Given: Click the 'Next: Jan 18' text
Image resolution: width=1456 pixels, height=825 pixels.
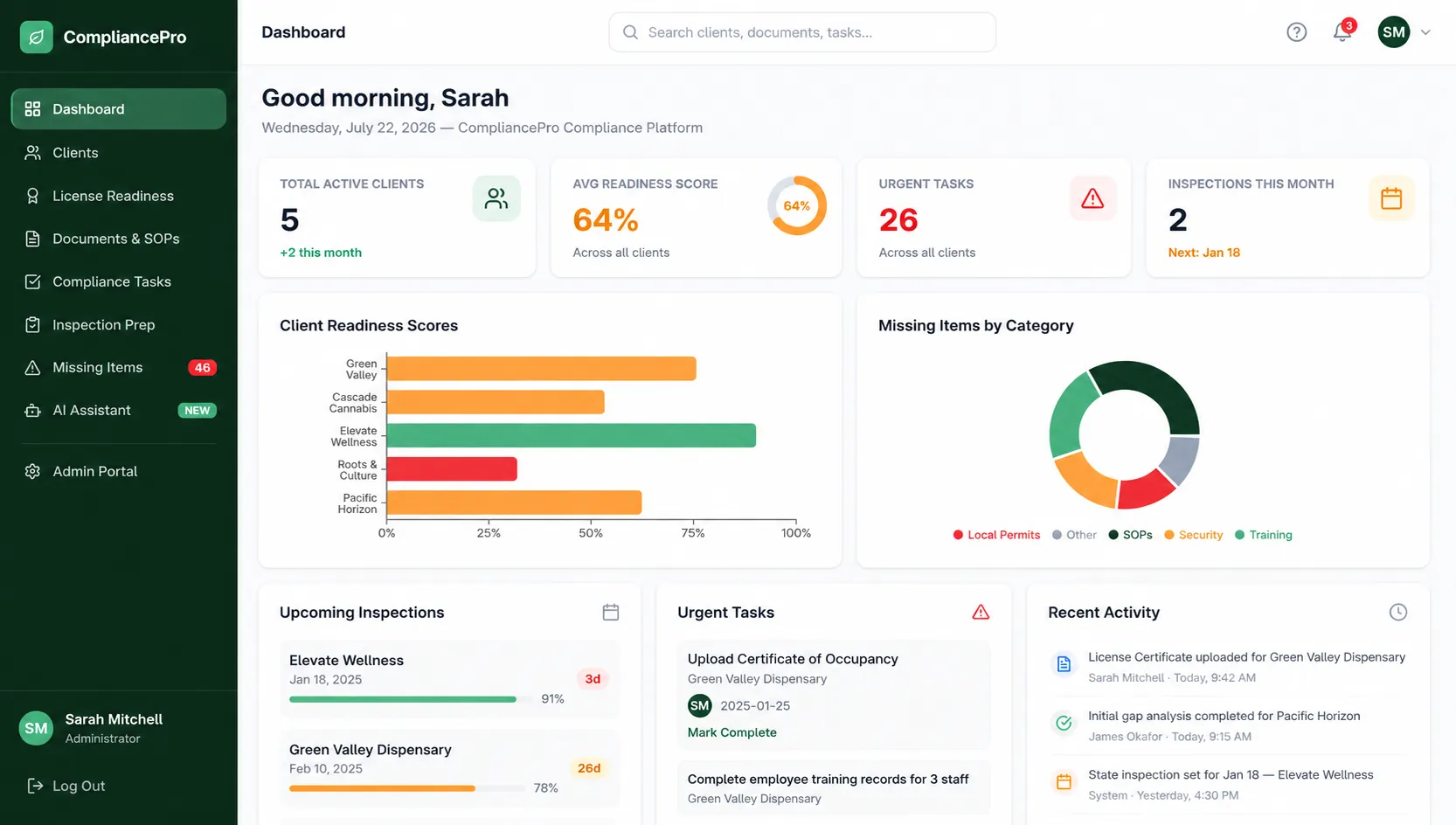Looking at the screenshot, I should coord(1204,253).
